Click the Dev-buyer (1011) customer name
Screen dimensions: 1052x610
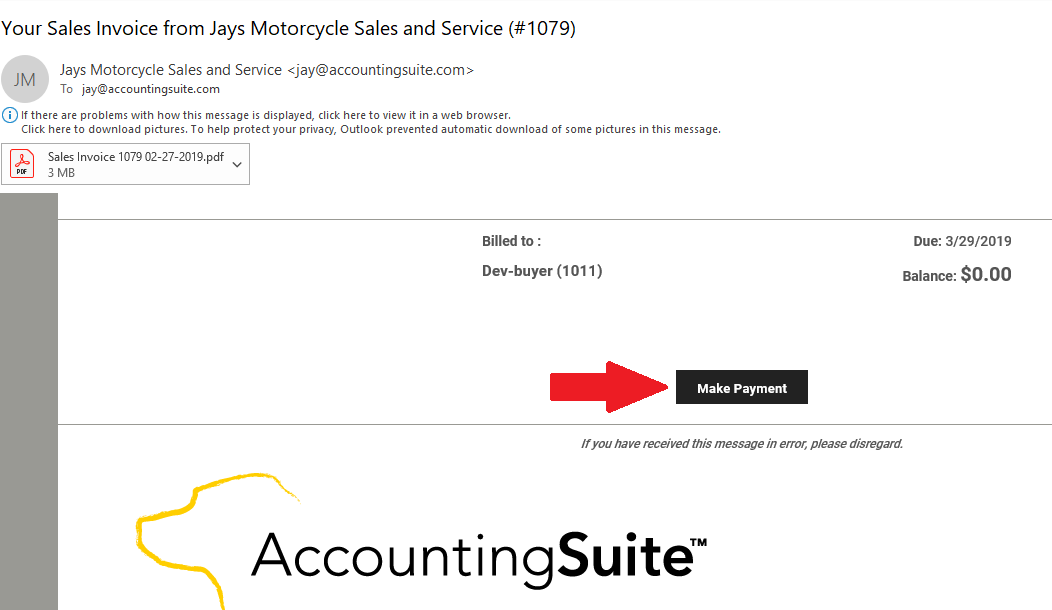542,271
